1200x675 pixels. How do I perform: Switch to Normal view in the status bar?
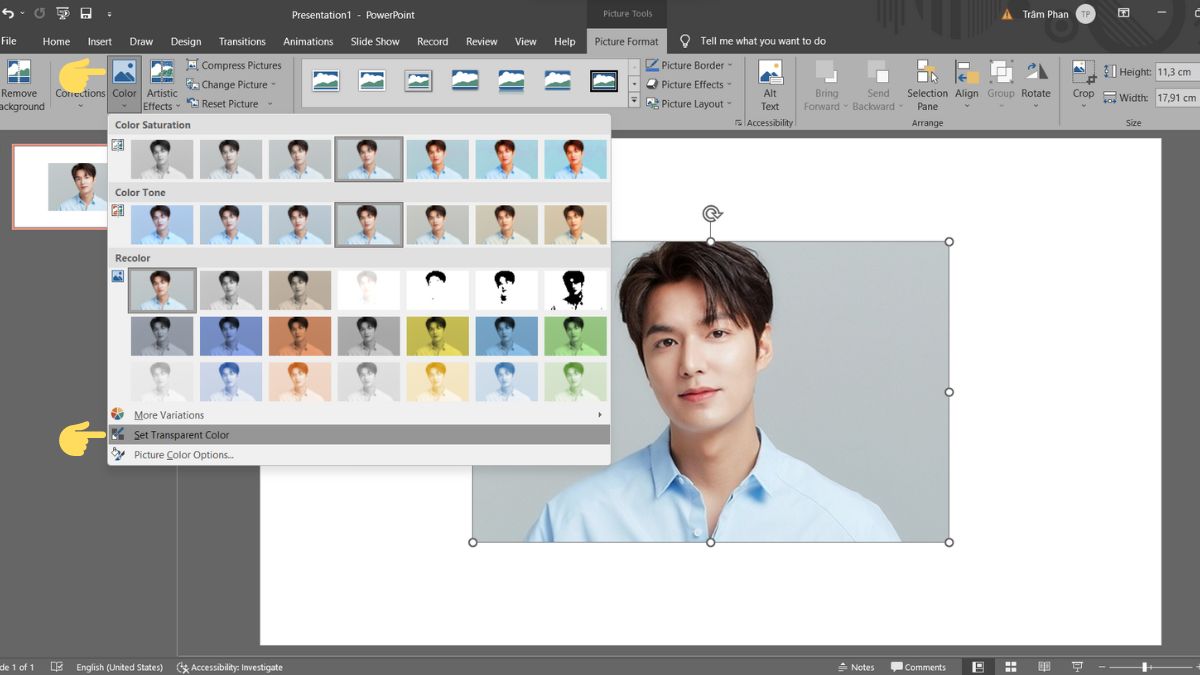978,667
